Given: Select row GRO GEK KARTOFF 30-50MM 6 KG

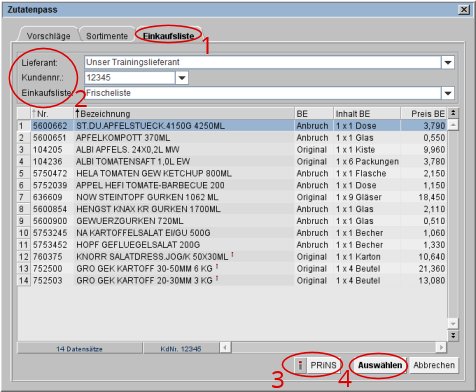Looking at the screenshot, I should [x=232, y=268].
